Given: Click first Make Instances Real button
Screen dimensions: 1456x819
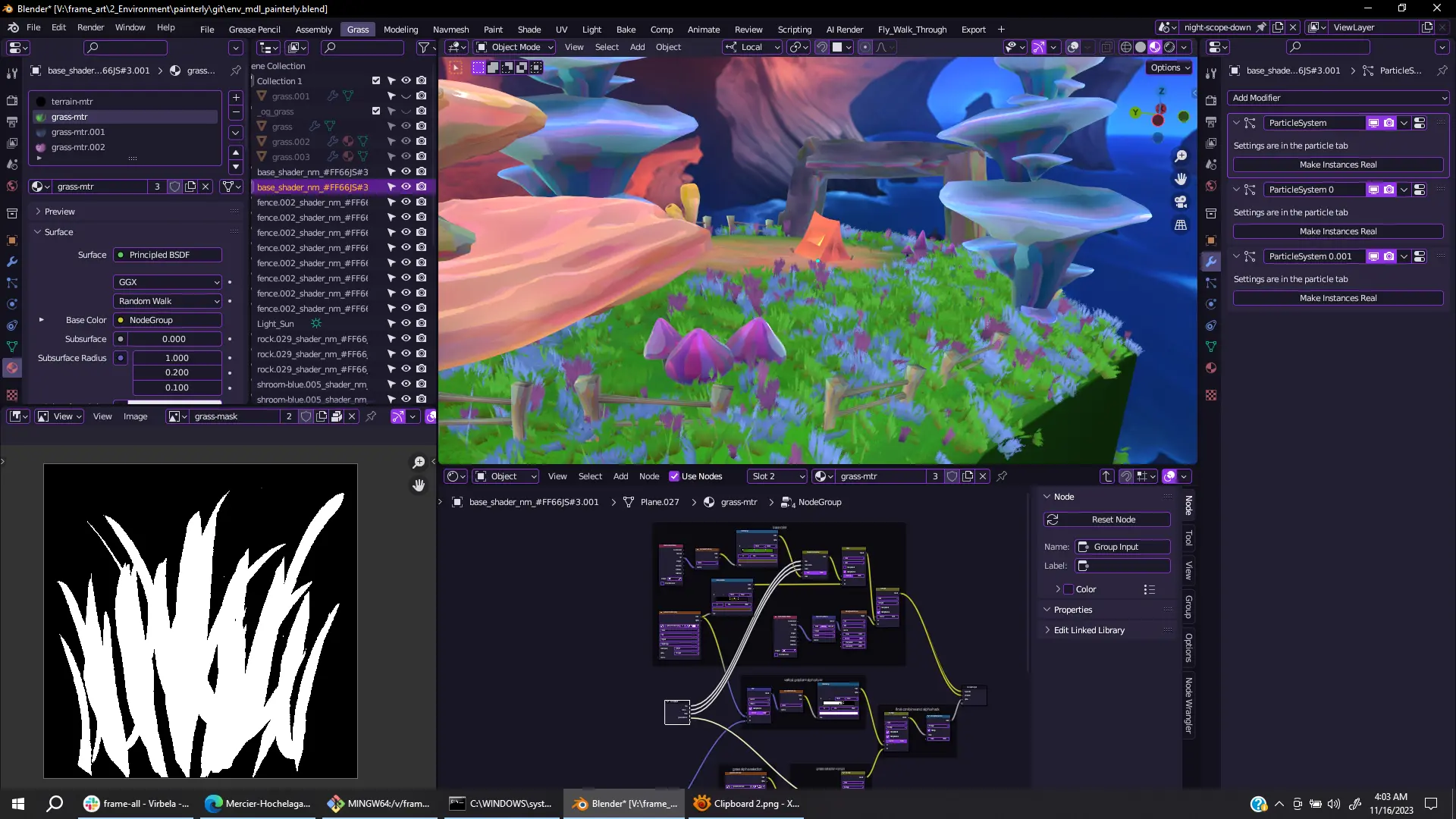Looking at the screenshot, I should click(1338, 165).
